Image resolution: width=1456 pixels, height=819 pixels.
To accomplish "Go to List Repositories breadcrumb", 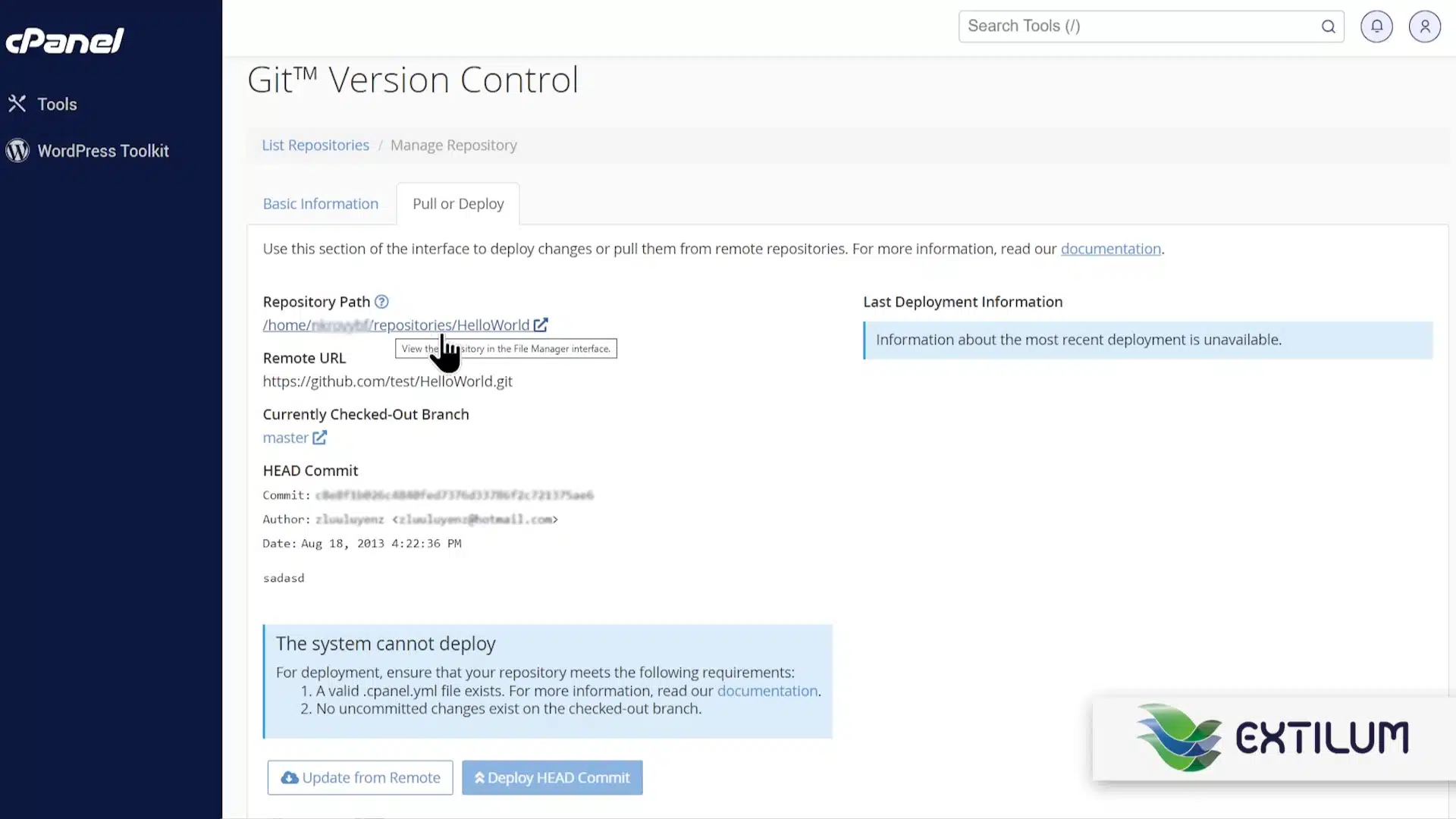I will pyautogui.click(x=315, y=145).
